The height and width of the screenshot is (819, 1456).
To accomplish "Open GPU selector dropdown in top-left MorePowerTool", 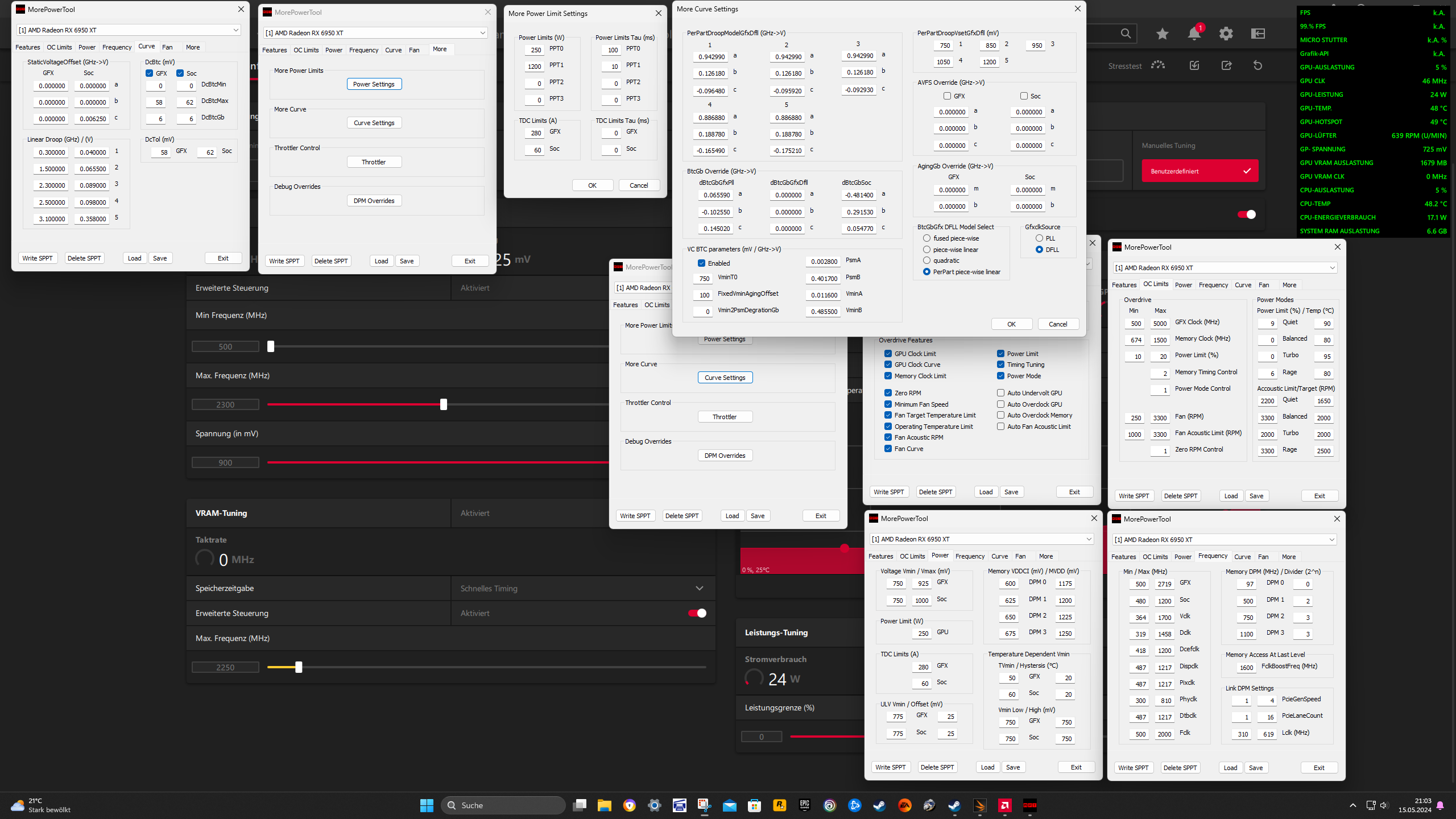I will [x=235, y=30].
